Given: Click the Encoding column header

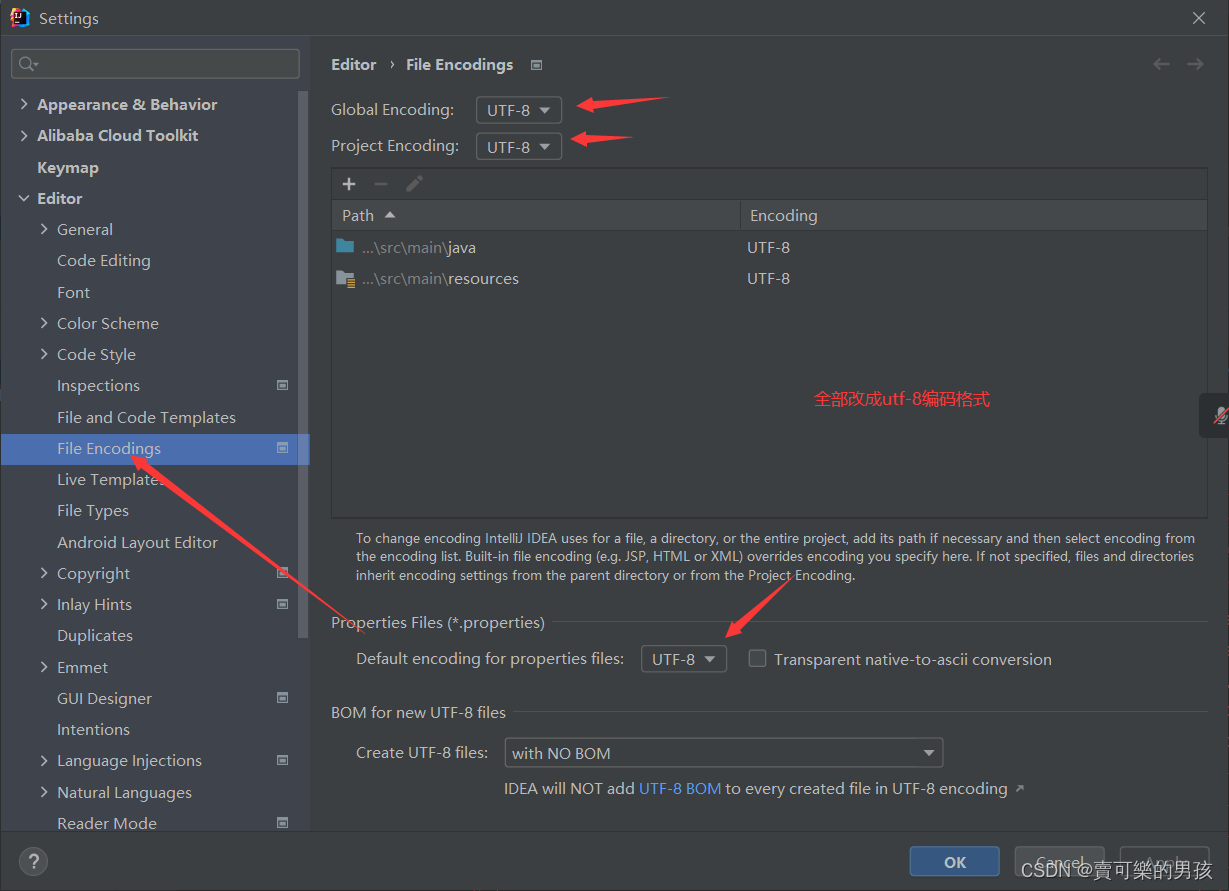Looking at the screenshot, I should (973, 215).
